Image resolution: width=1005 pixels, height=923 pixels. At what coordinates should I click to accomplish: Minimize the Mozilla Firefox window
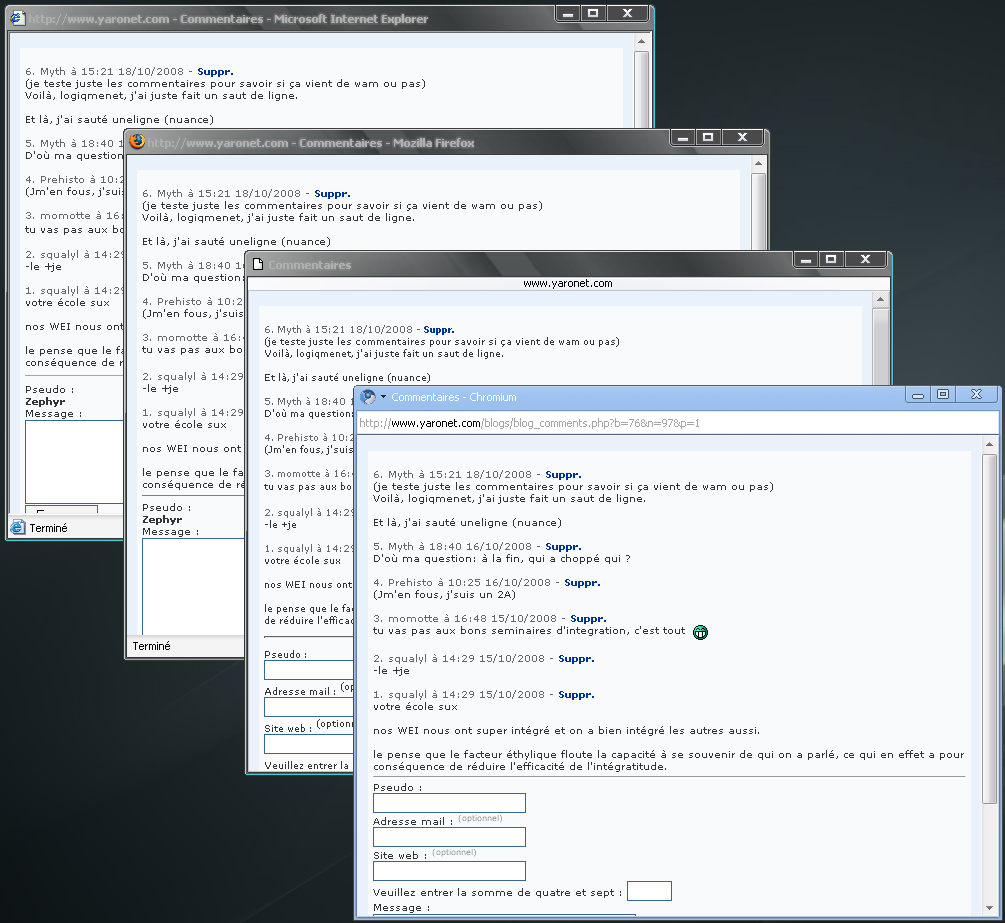coord(683,137)
